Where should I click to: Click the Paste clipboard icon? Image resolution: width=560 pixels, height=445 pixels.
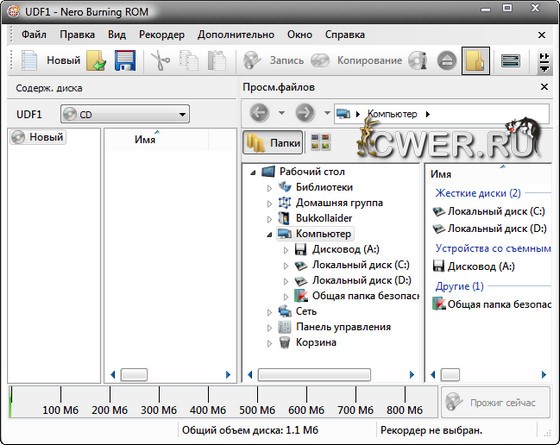[217, 61]
